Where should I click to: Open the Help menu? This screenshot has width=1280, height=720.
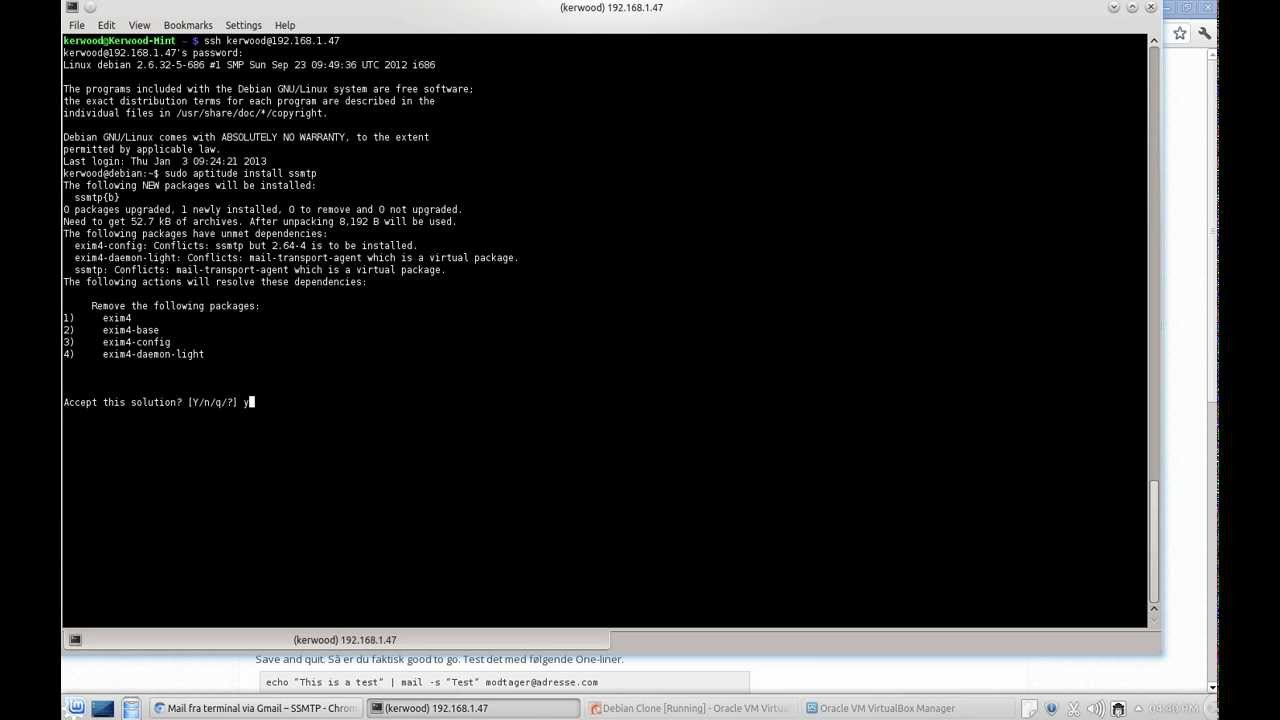coord(285,25)
